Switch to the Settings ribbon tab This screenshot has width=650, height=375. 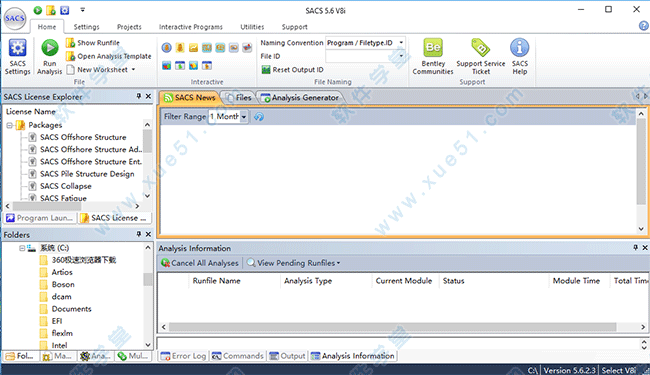86,27
